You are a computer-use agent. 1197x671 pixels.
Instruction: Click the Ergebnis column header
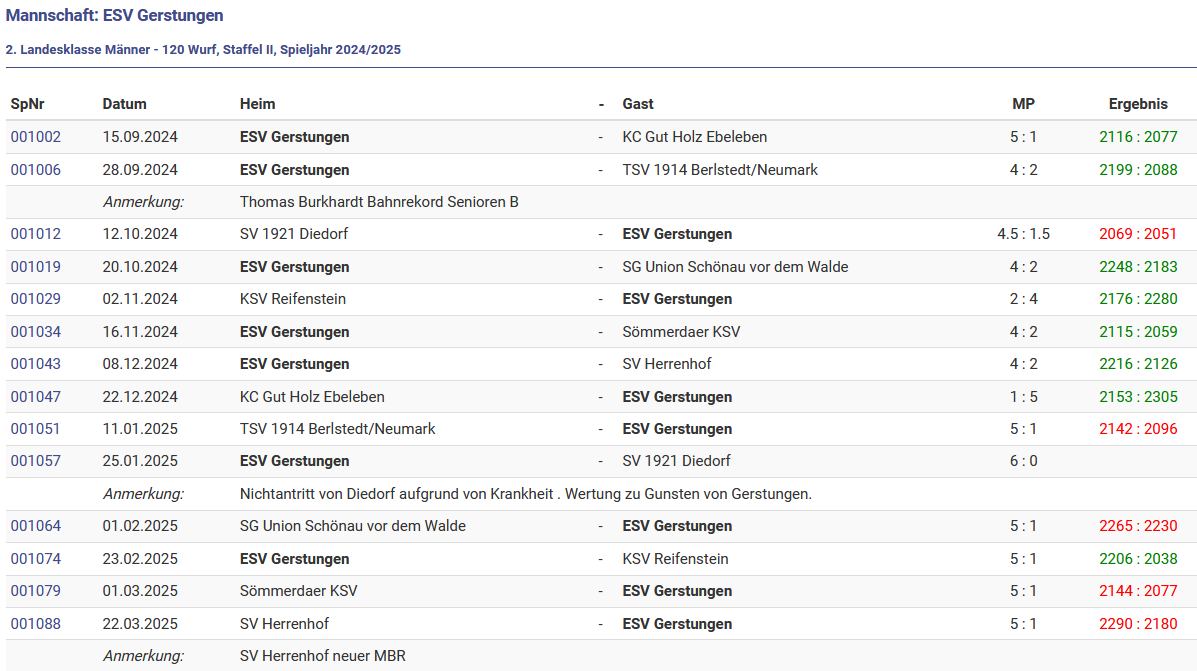click(x=1138, y=104)
